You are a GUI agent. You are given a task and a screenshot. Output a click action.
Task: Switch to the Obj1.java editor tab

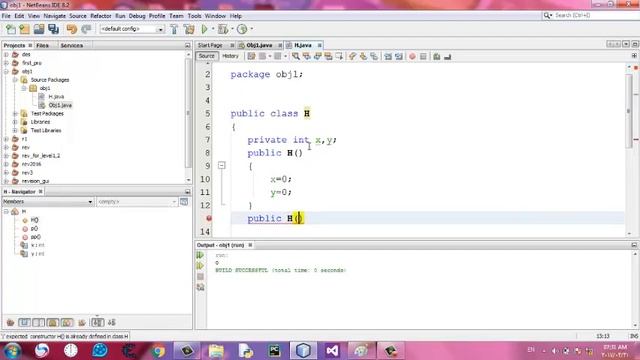point(259,45)
